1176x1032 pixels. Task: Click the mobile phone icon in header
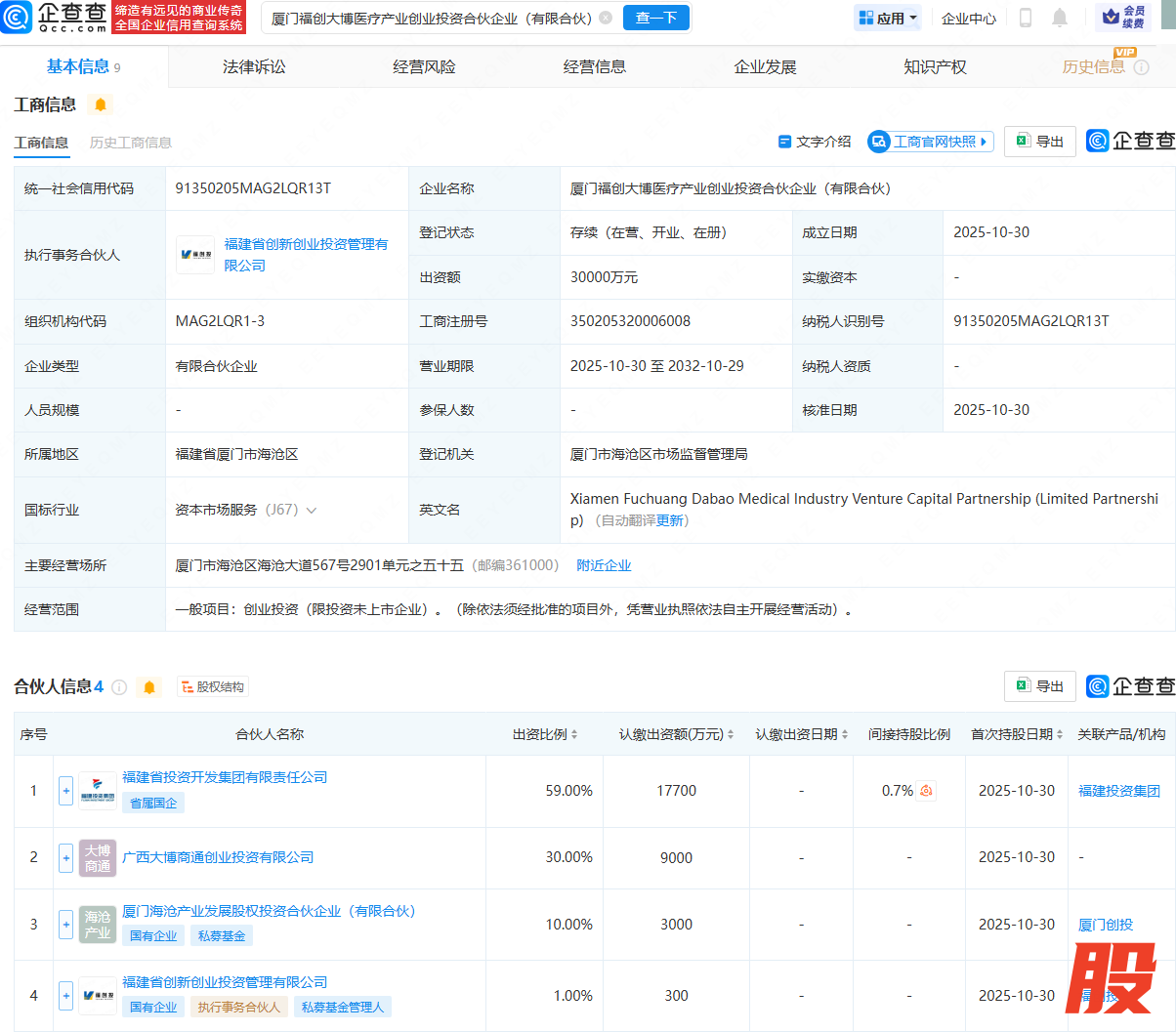tap(1026, 18)
